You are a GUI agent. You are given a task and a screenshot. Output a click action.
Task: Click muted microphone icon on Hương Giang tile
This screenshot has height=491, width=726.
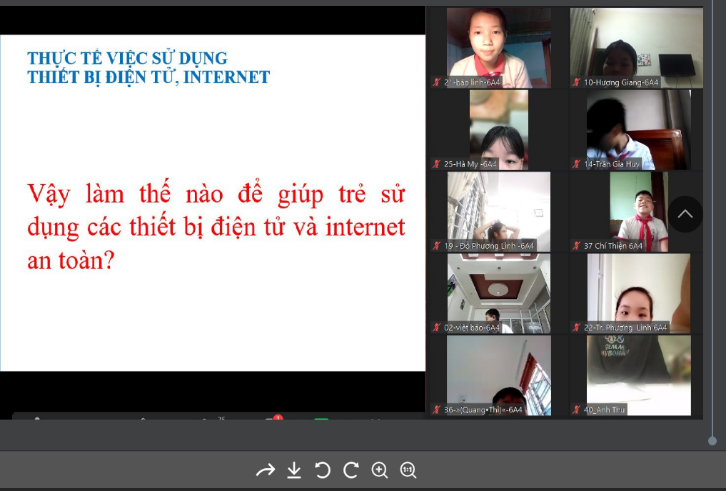[x=575, y=82]
